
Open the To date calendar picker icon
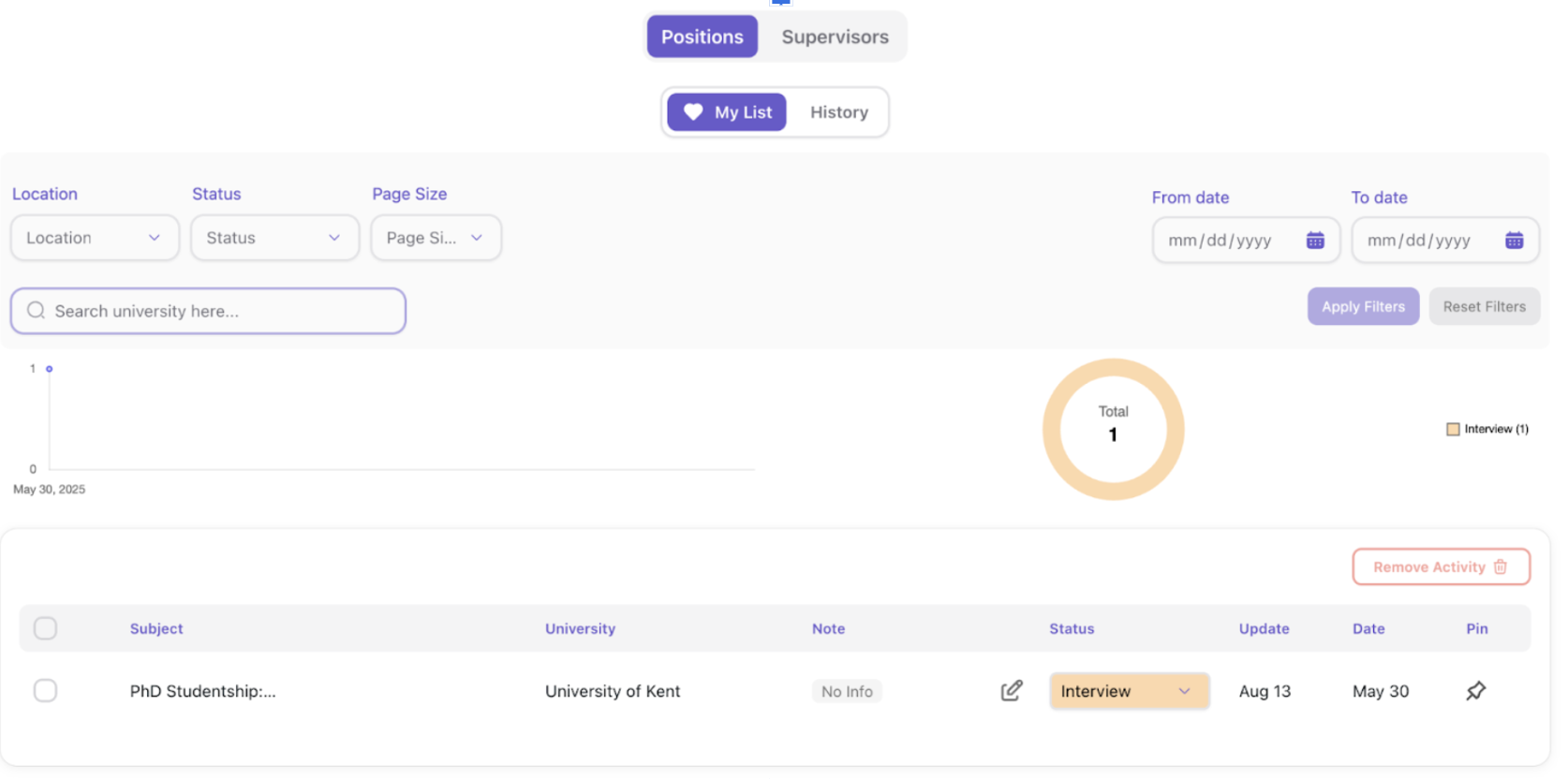1514,241
